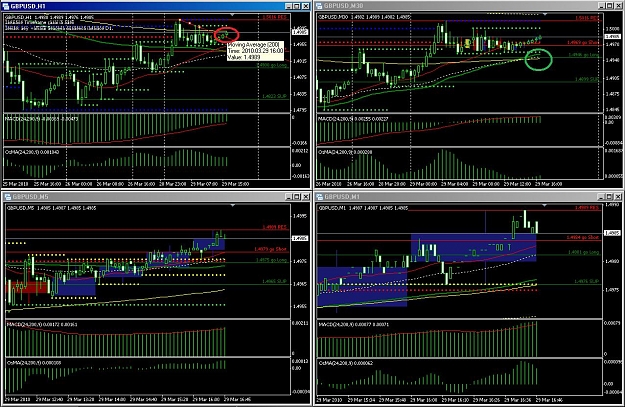Viewport: 625px width, 407px height.
Task: Click the GBPUSD,H1 window title icon
Action: coord(6,6)
